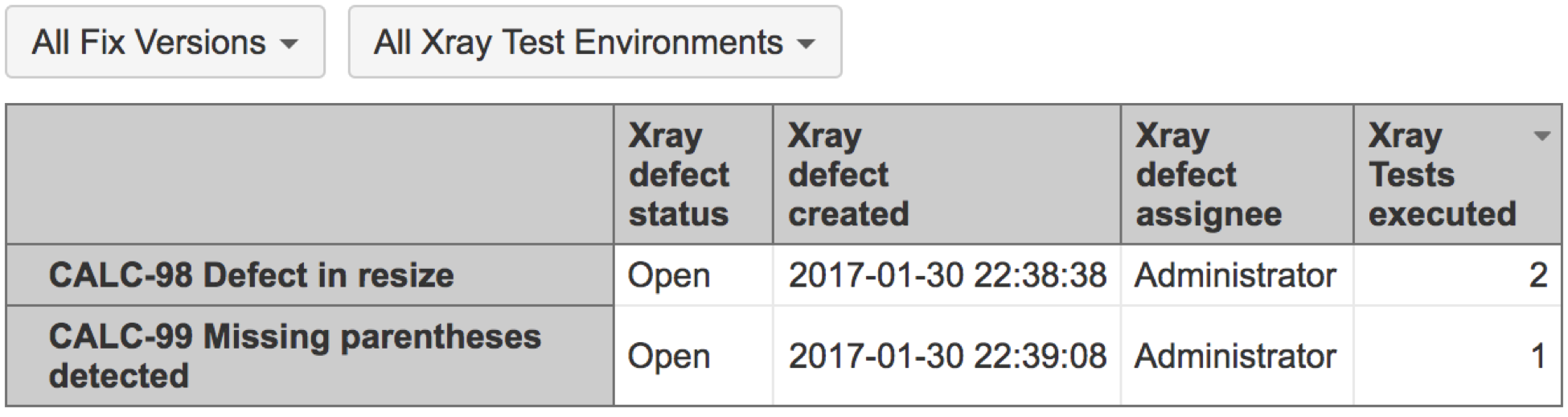The width and height of the screenshot is (1568, 417).
Task: Click the Open status cell for CALC-99
Action: (693, 356)
